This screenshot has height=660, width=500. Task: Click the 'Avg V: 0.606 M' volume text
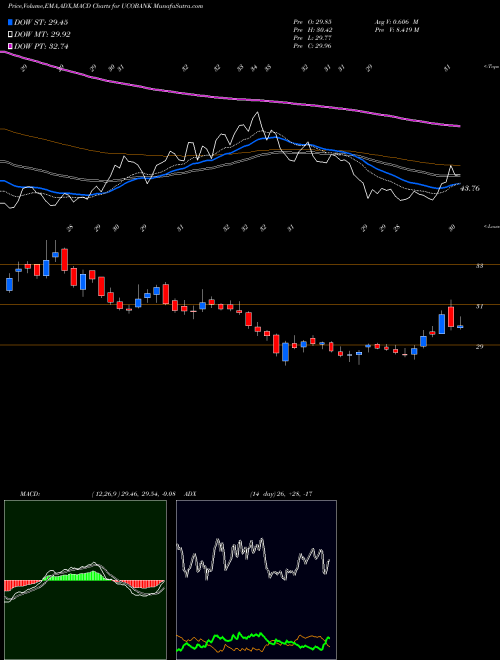pos(396,22)
